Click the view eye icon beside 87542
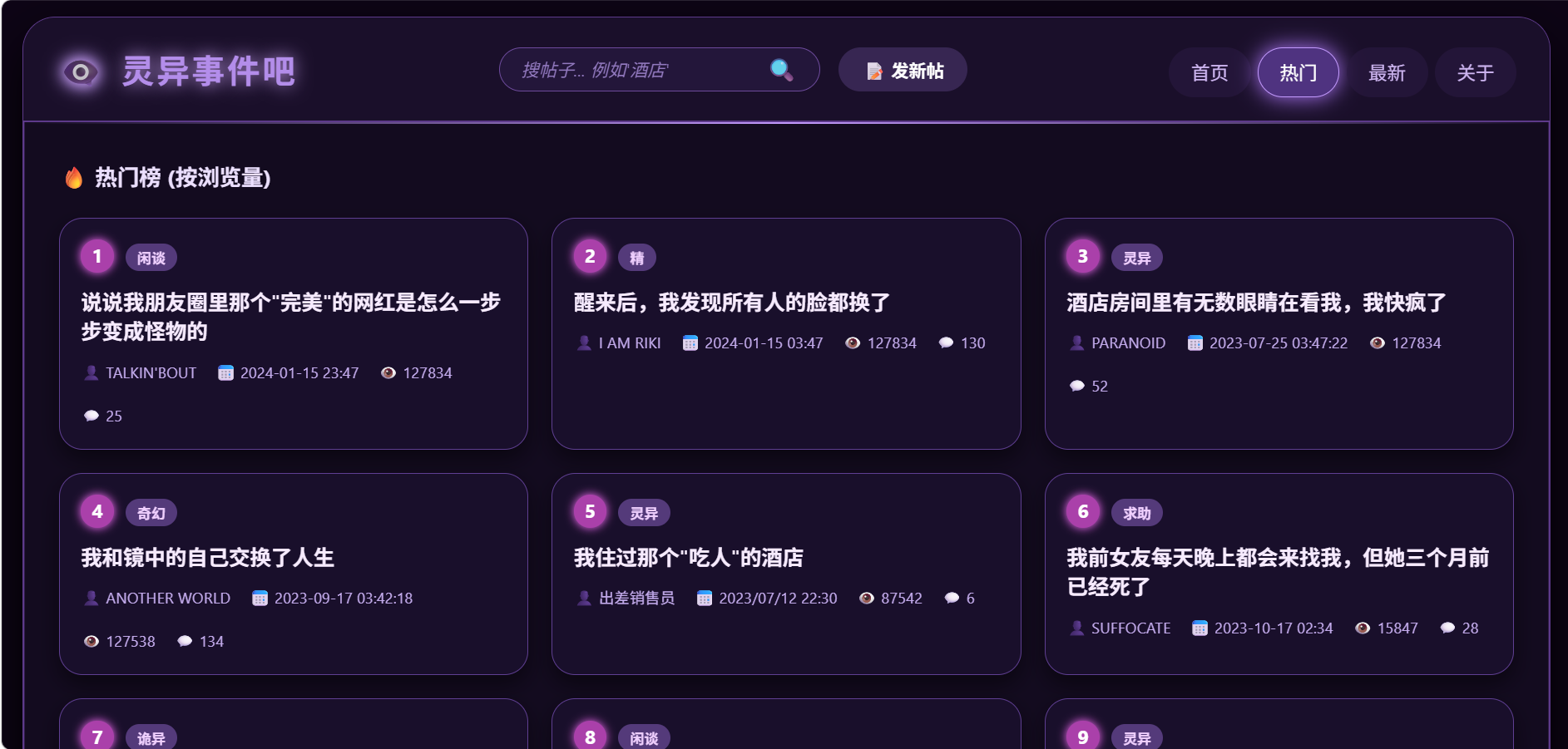1568x749 pixels. point(867,599)
